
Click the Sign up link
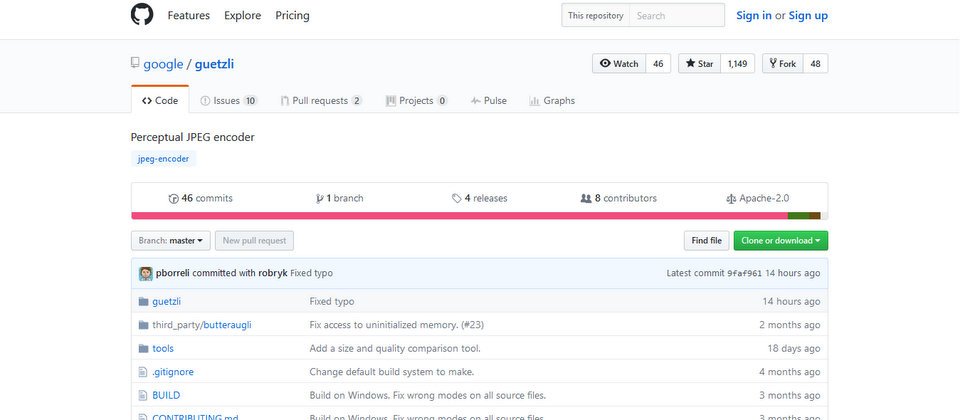(x=808, y=16)
